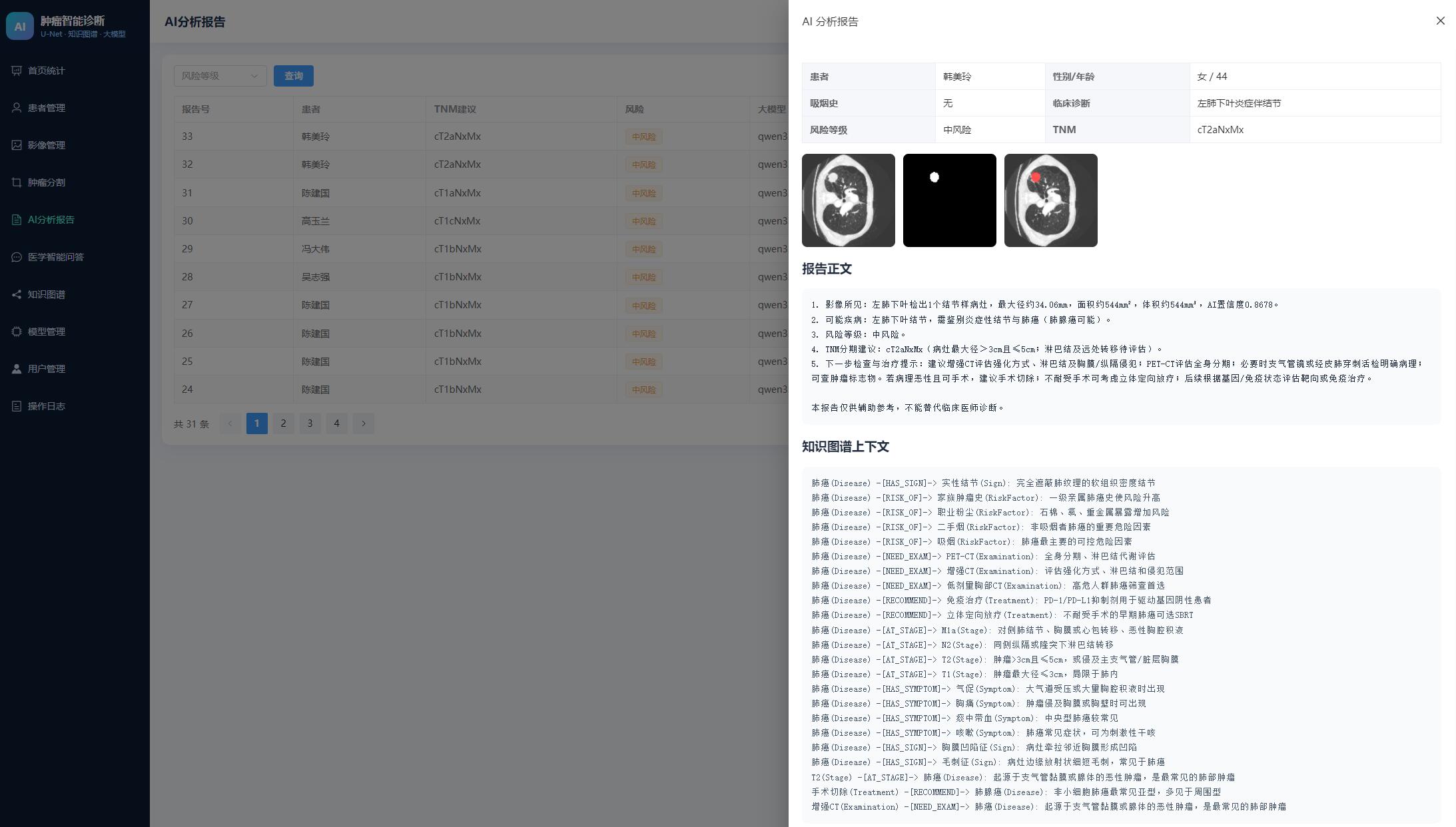1456x827 pixels.
Task: Click the 肿瘤智能诊断 AI logo
Action: coord(20,26)
